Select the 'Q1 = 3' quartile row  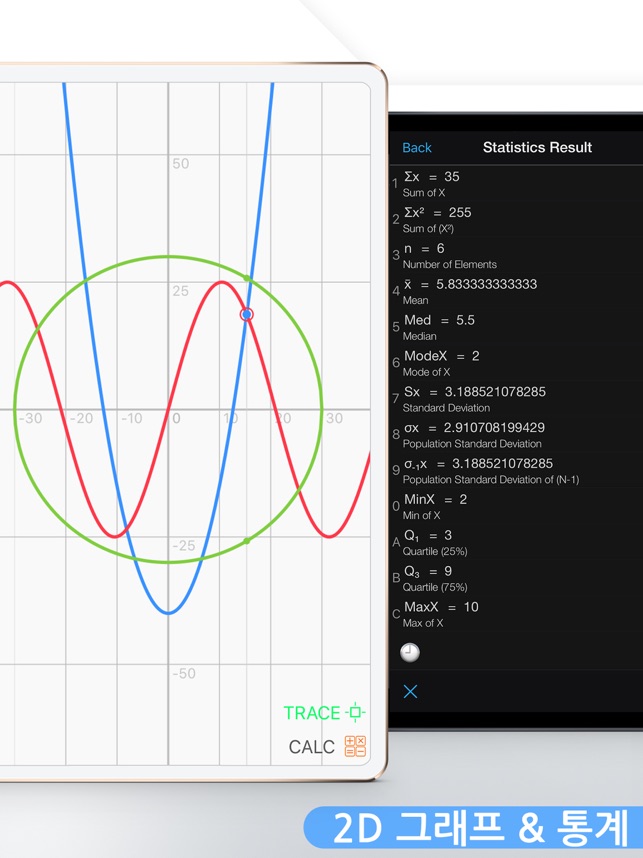click(x=516, y=542)
